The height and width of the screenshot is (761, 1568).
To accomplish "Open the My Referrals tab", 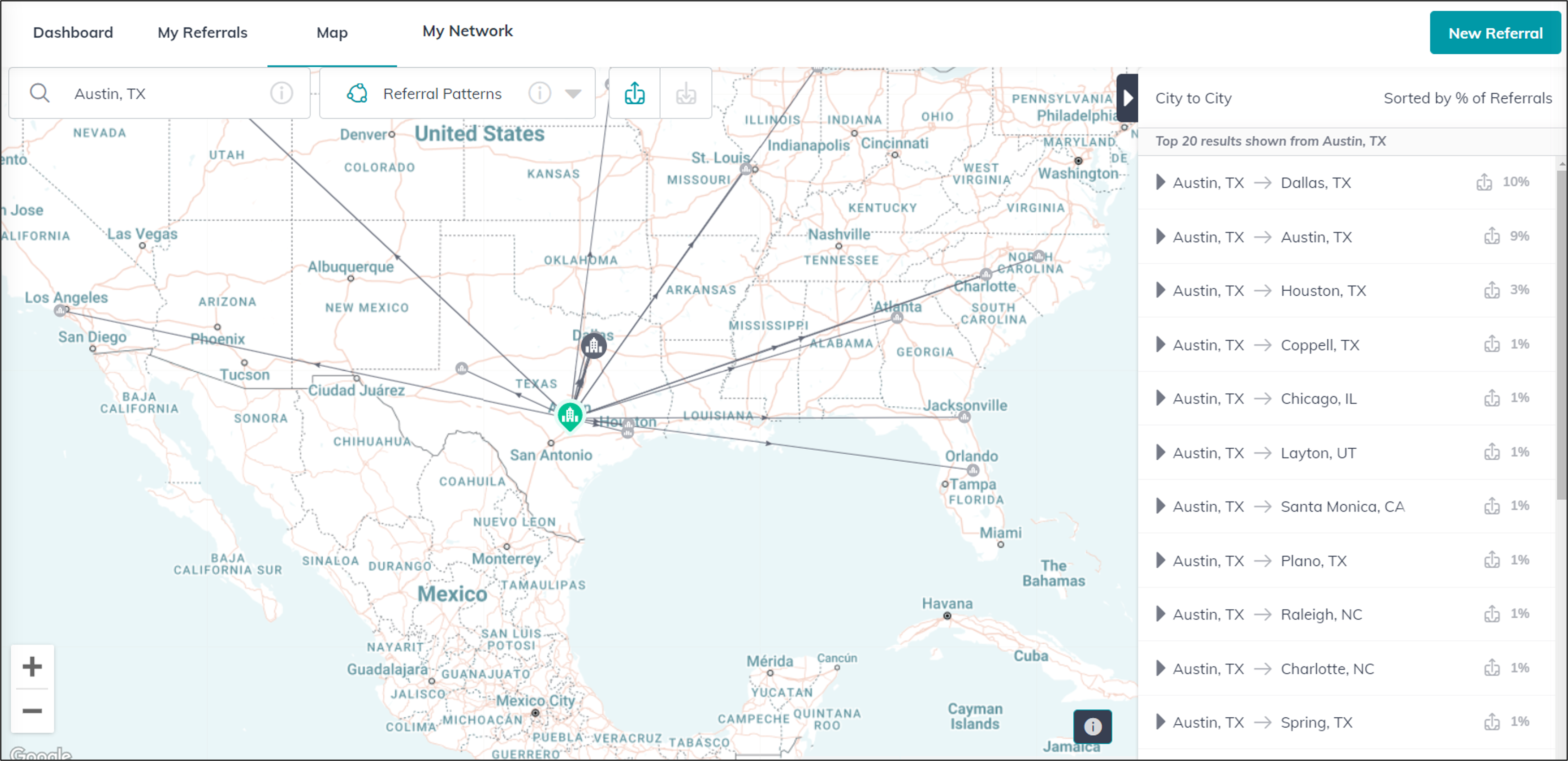I will point(202,32).
